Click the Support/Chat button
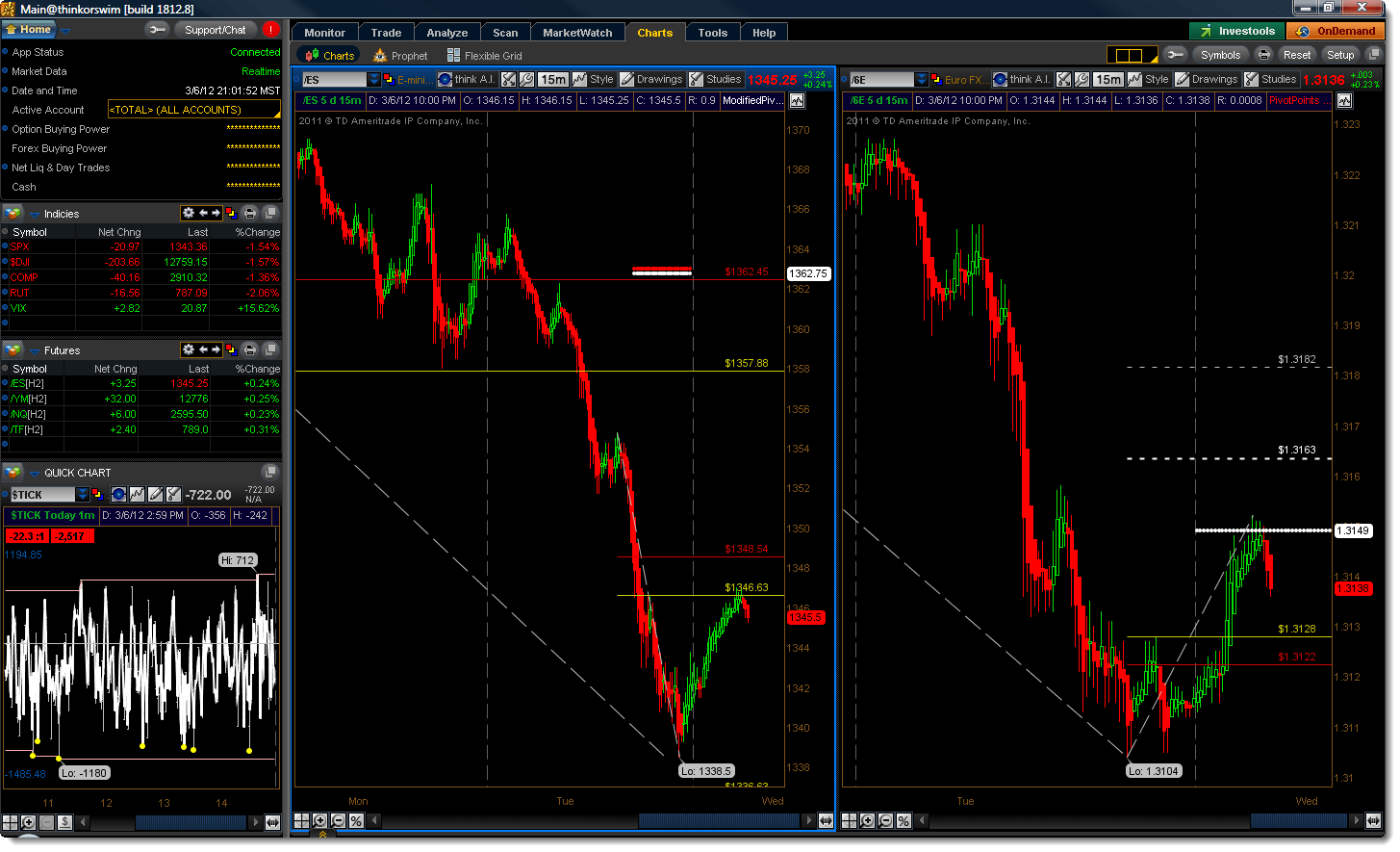This screenshot has width=1400, height=852. pyautogui.click(x=216, y=30)
